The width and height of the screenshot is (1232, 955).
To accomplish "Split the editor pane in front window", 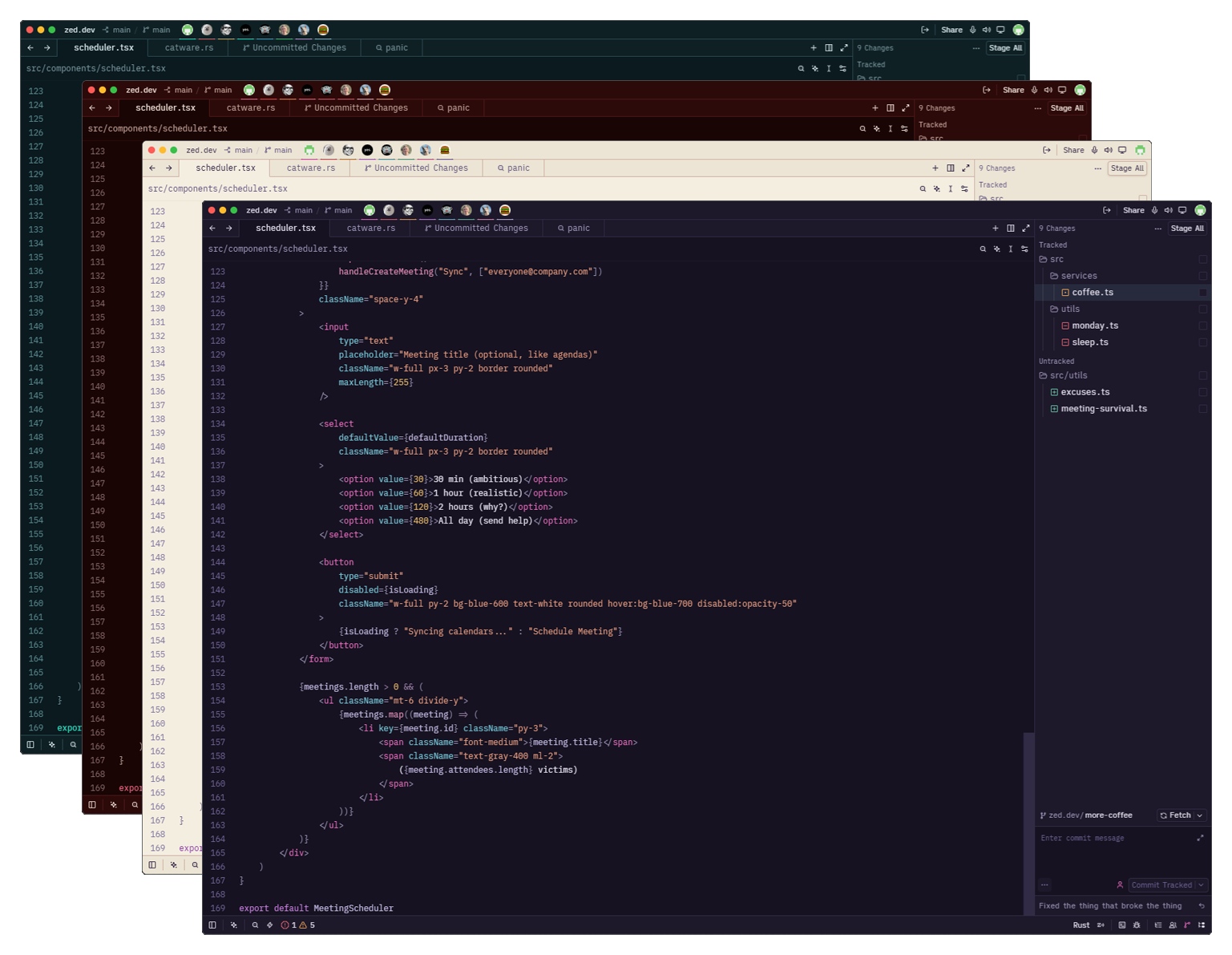I will 1011,229.
